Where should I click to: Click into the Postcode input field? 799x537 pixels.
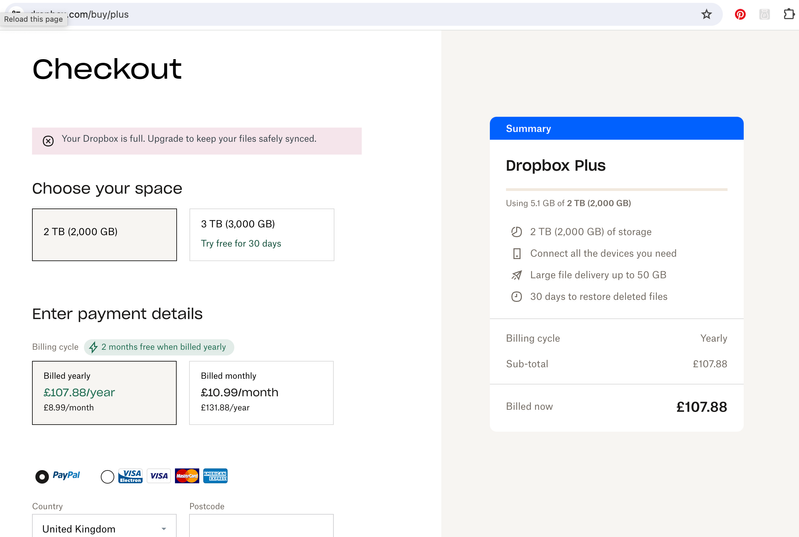261,526
